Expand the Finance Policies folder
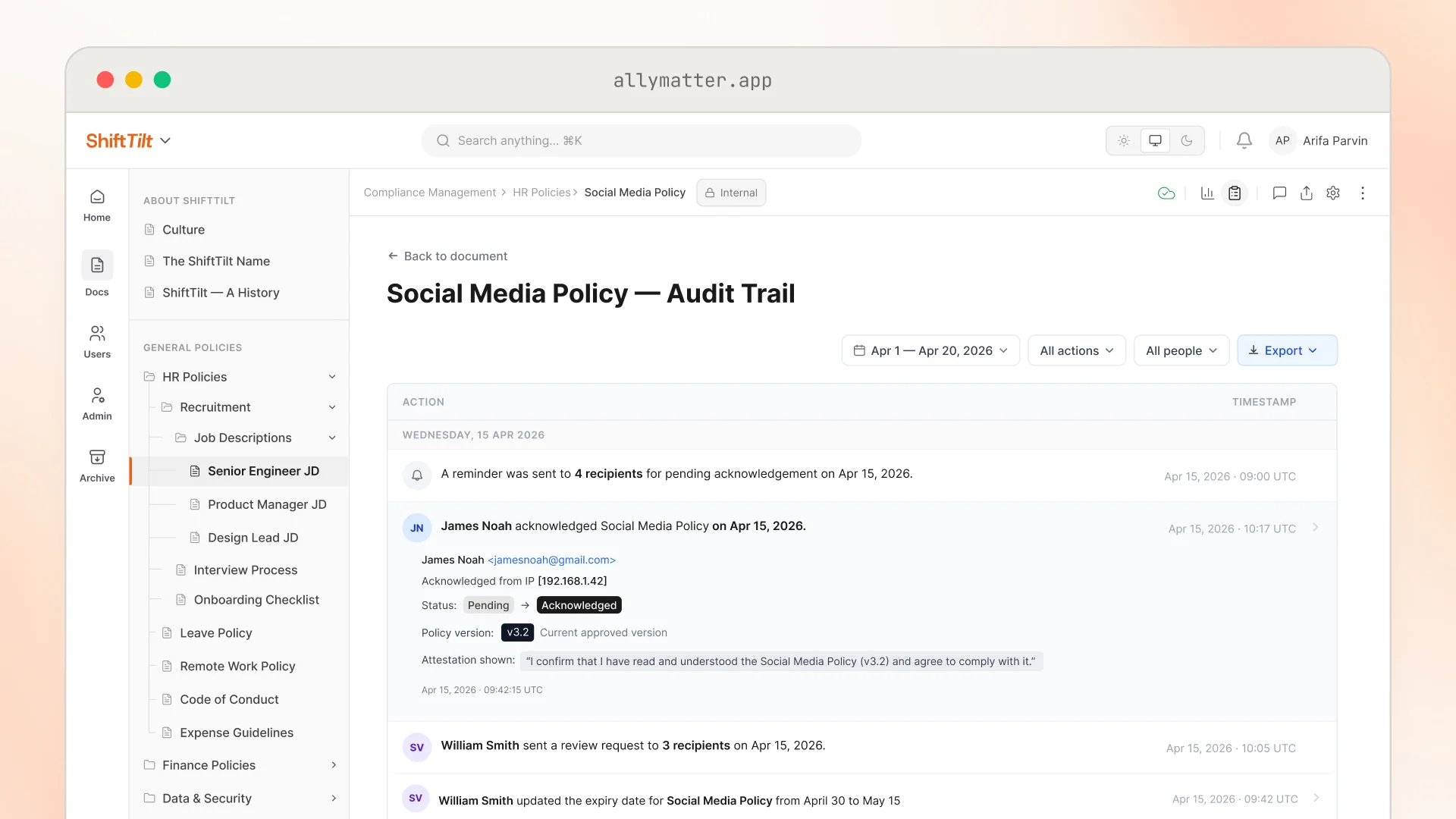This screenshot has height=819, width=1456. click(334, 765)
